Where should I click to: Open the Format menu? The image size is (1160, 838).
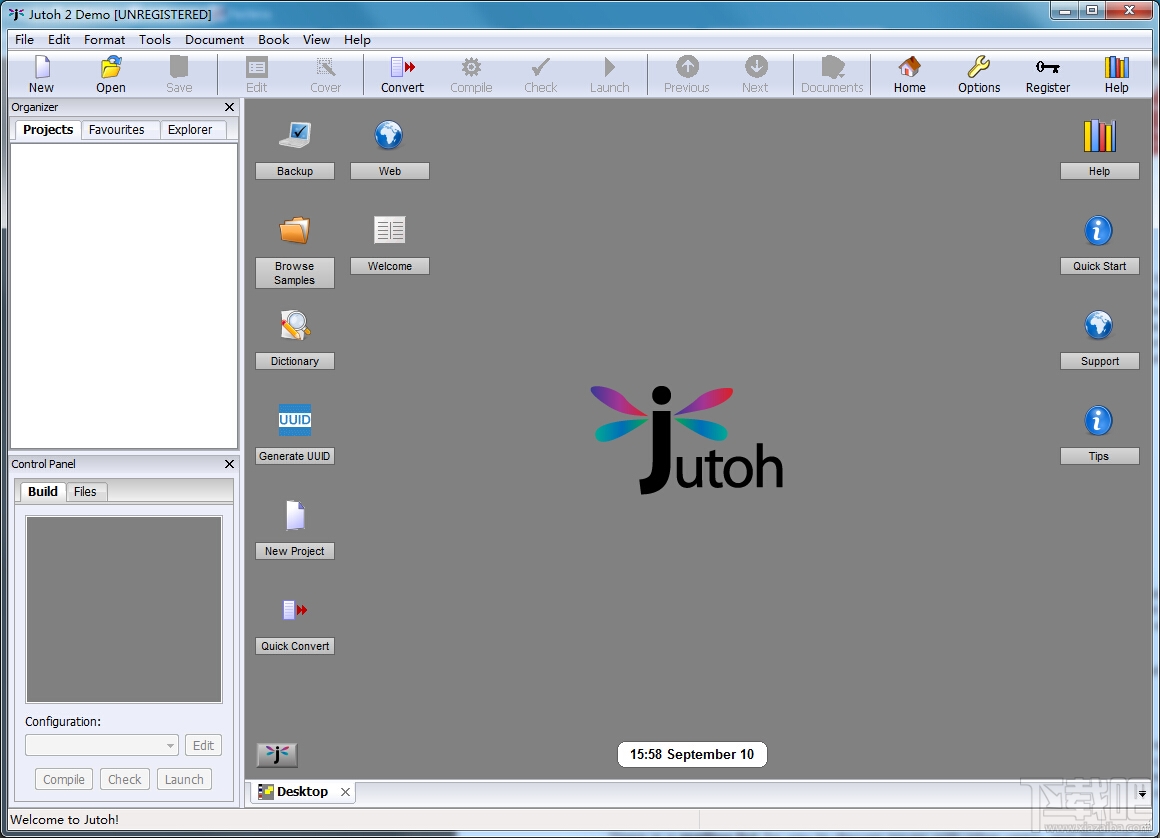[x=104, y=40]
